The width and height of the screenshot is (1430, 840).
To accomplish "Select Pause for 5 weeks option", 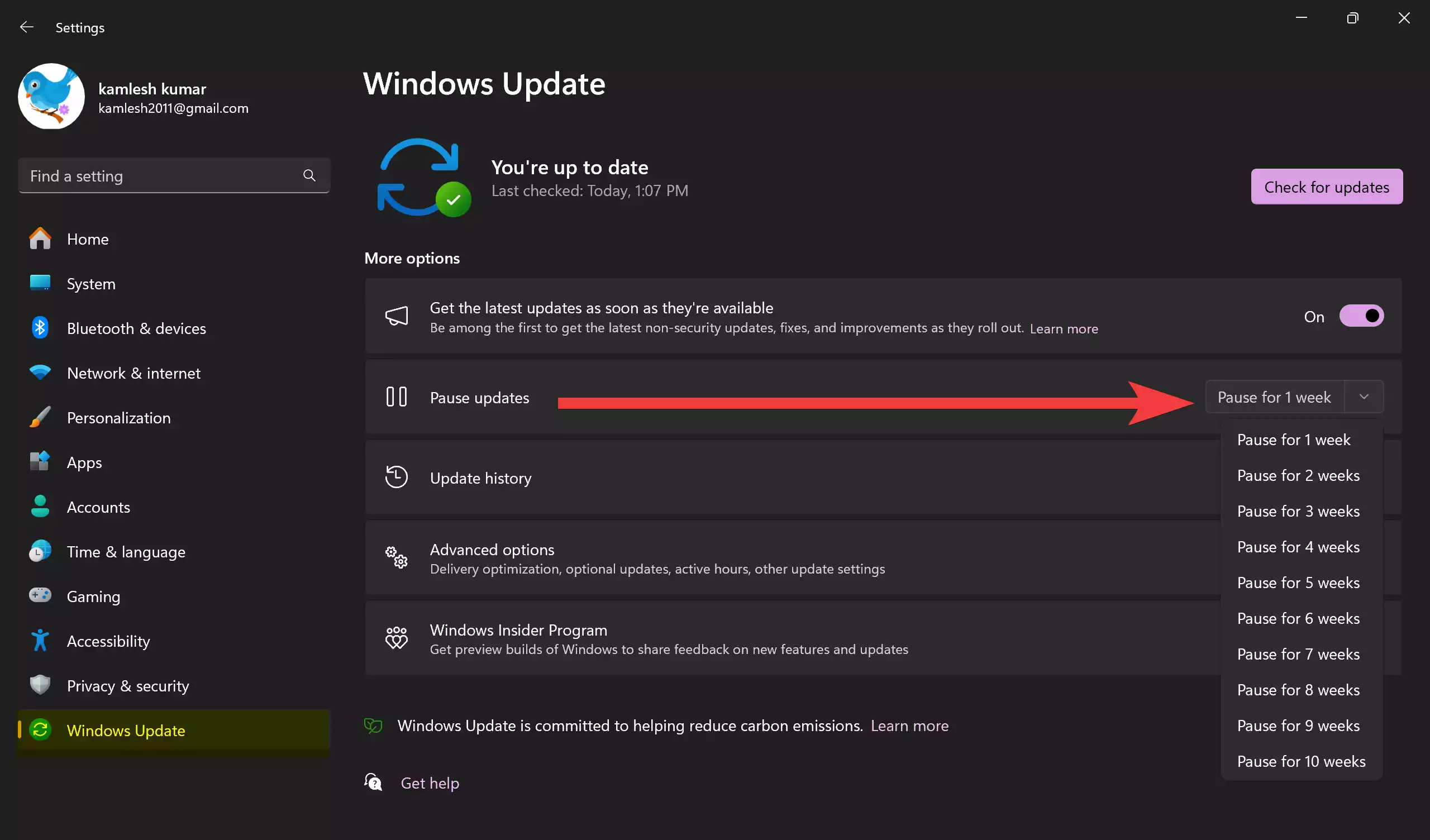I will click(x=1298, y=583).
